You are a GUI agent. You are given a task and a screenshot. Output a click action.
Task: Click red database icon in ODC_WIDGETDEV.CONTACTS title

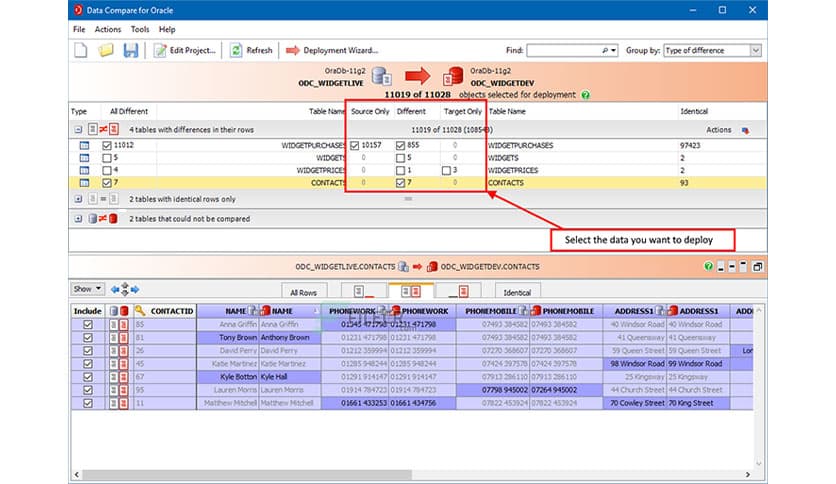[x=432, y=267]
